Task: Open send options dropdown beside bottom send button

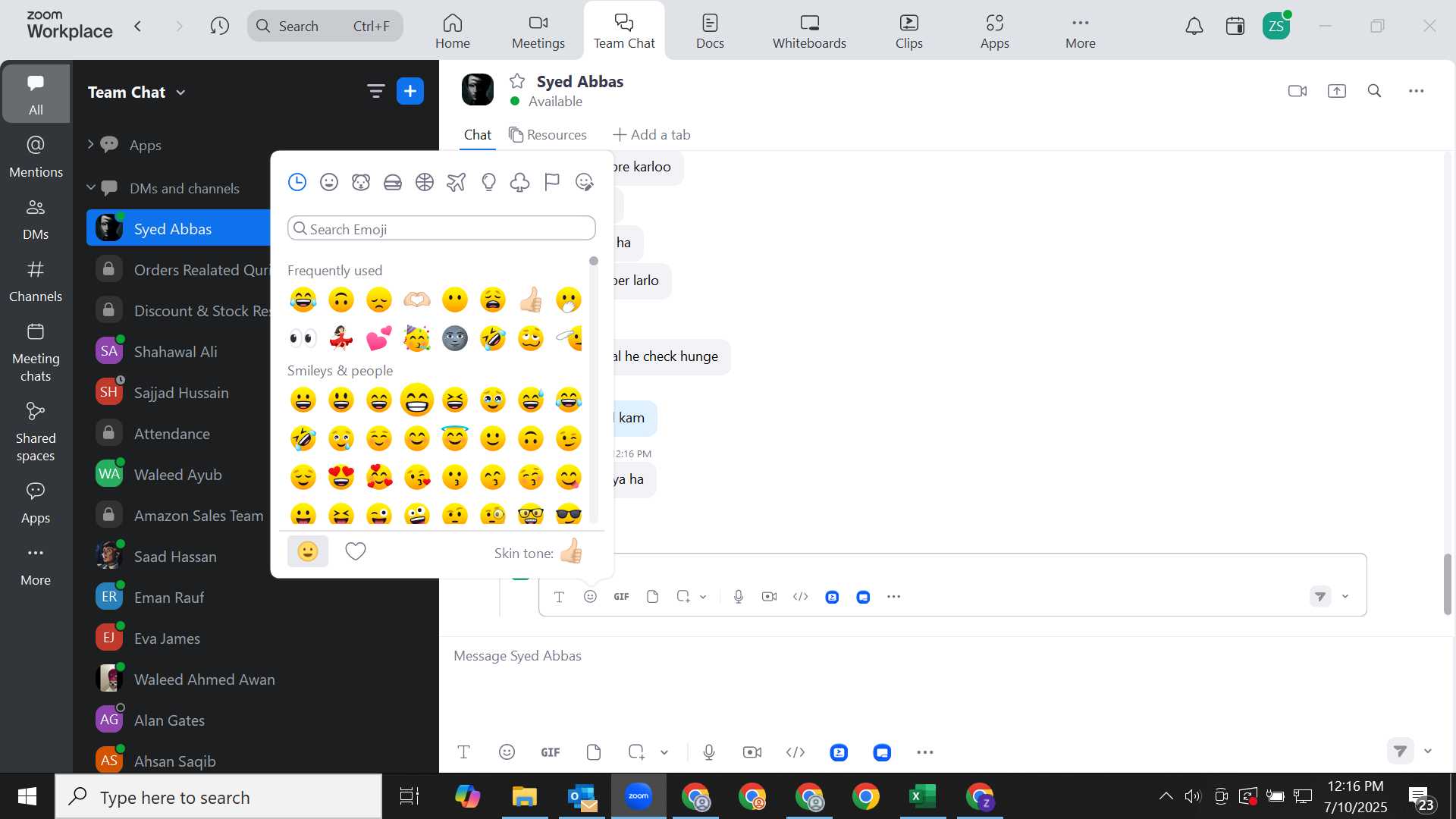Action: 1428,751
